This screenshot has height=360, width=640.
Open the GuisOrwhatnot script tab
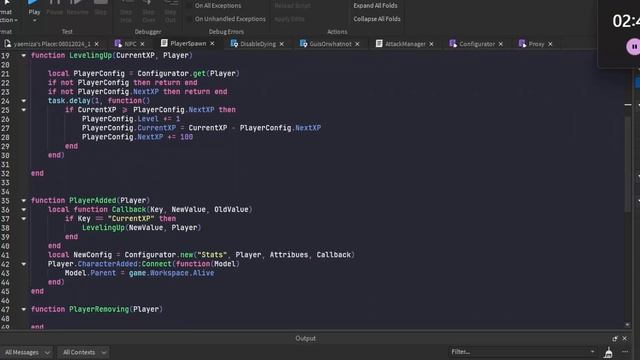point(330,44)
